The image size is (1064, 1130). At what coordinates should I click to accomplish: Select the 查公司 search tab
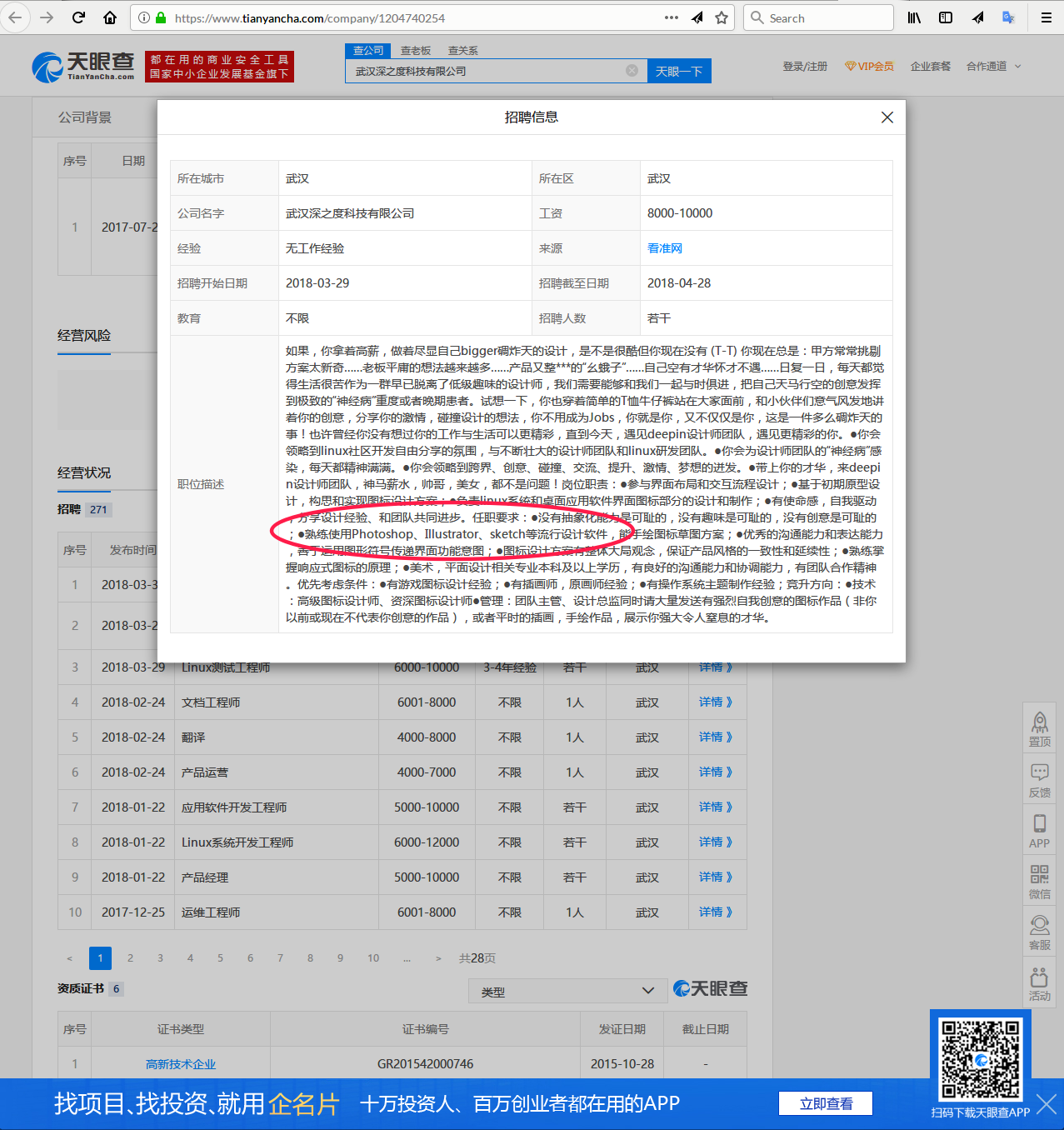pos(368,51)
